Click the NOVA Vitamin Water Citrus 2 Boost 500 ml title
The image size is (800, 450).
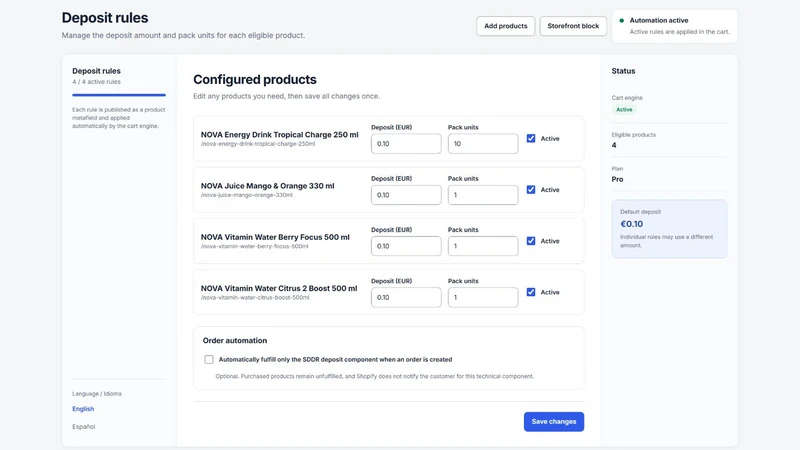coord(279,288)
